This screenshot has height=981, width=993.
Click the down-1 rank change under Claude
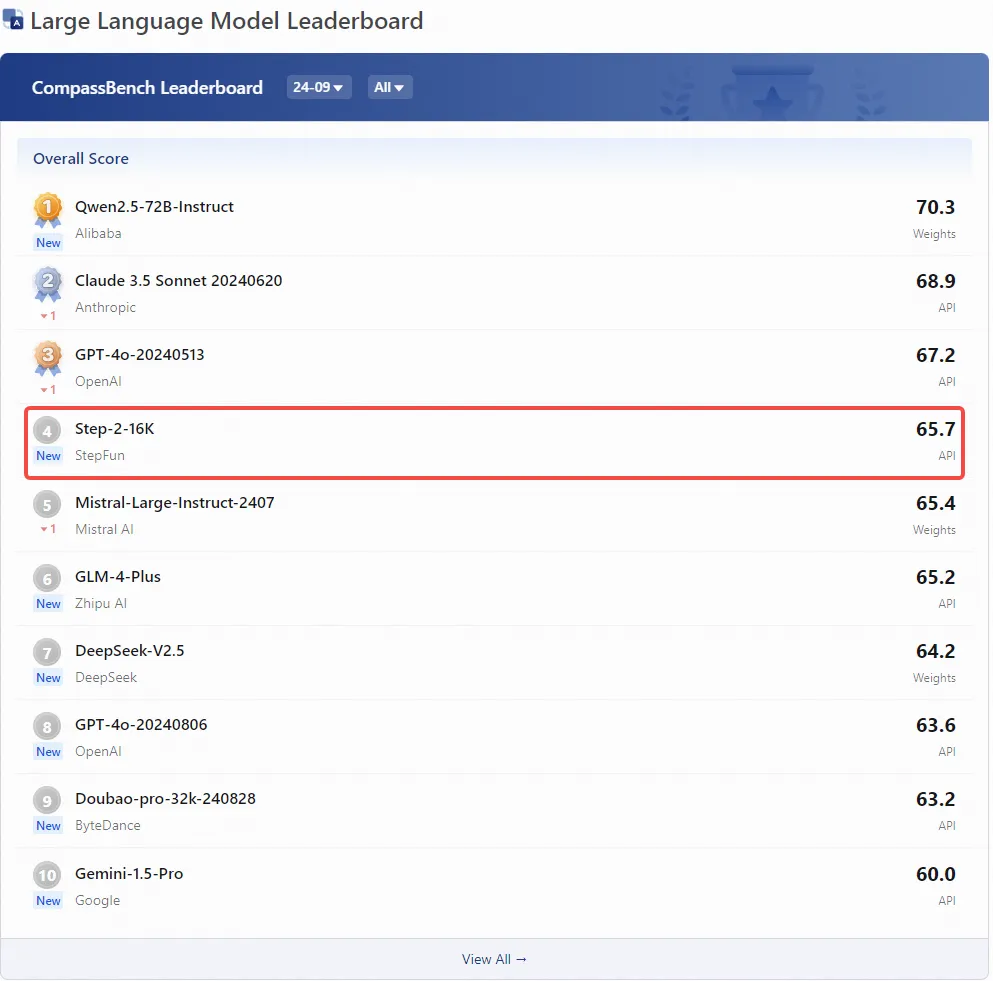point(48,315)
